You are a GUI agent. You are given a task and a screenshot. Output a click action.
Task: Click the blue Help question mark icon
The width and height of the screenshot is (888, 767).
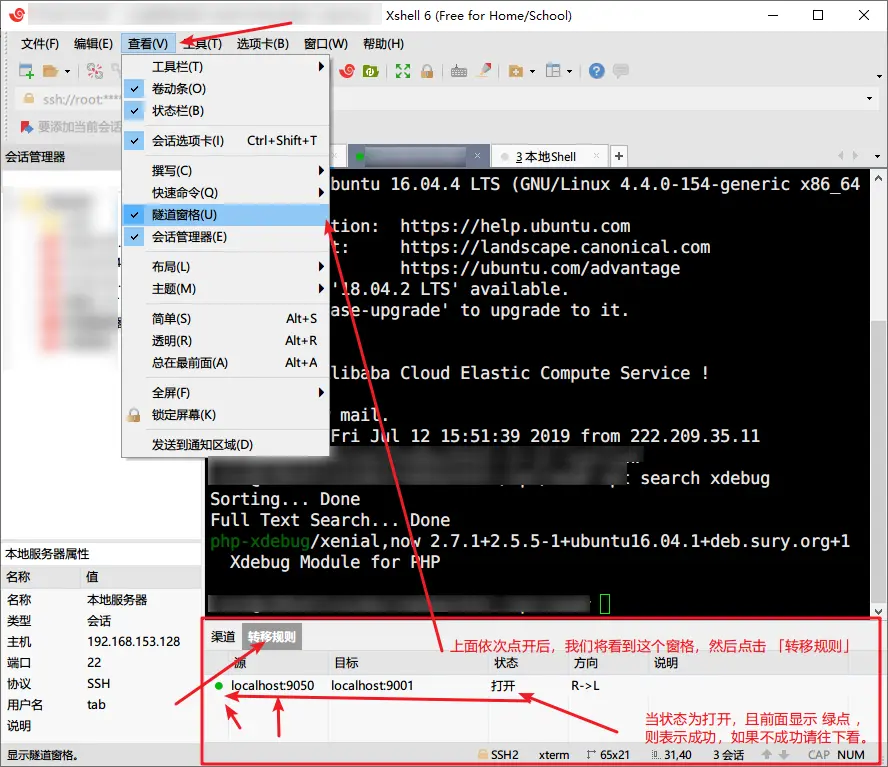(596, 71)
